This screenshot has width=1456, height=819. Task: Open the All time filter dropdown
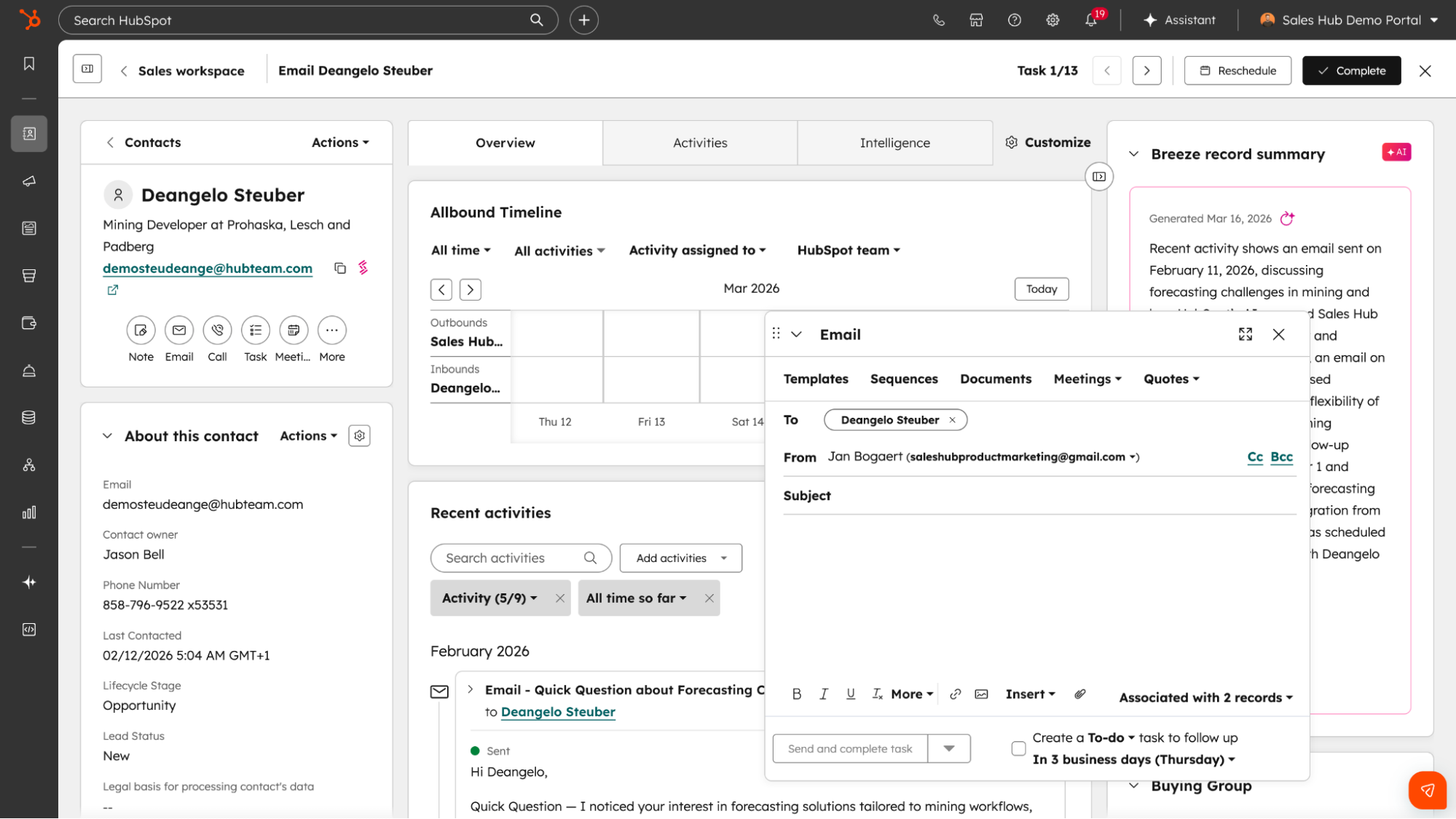coord(461,250)
